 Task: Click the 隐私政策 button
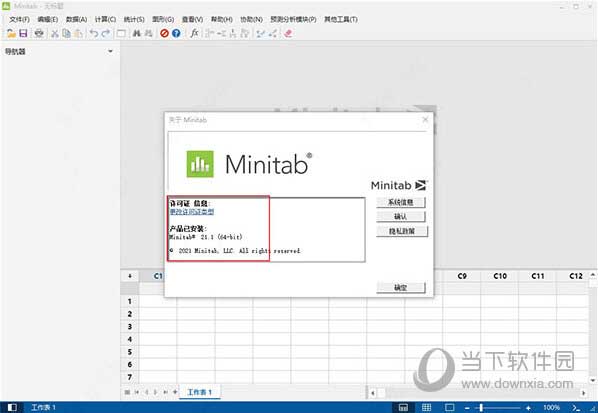(402, 231)
